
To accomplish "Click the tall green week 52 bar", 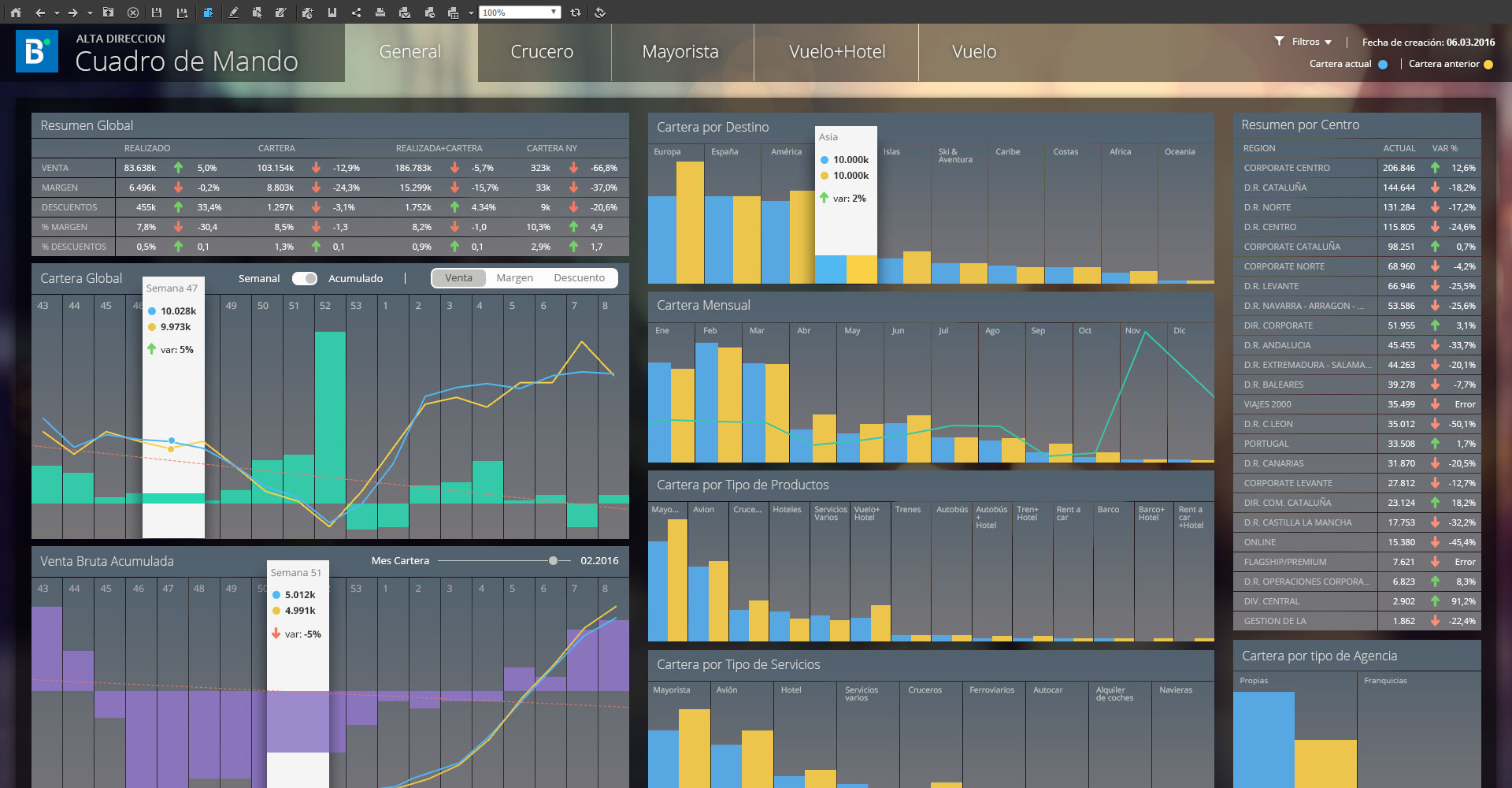I will (x=330, y=418).
